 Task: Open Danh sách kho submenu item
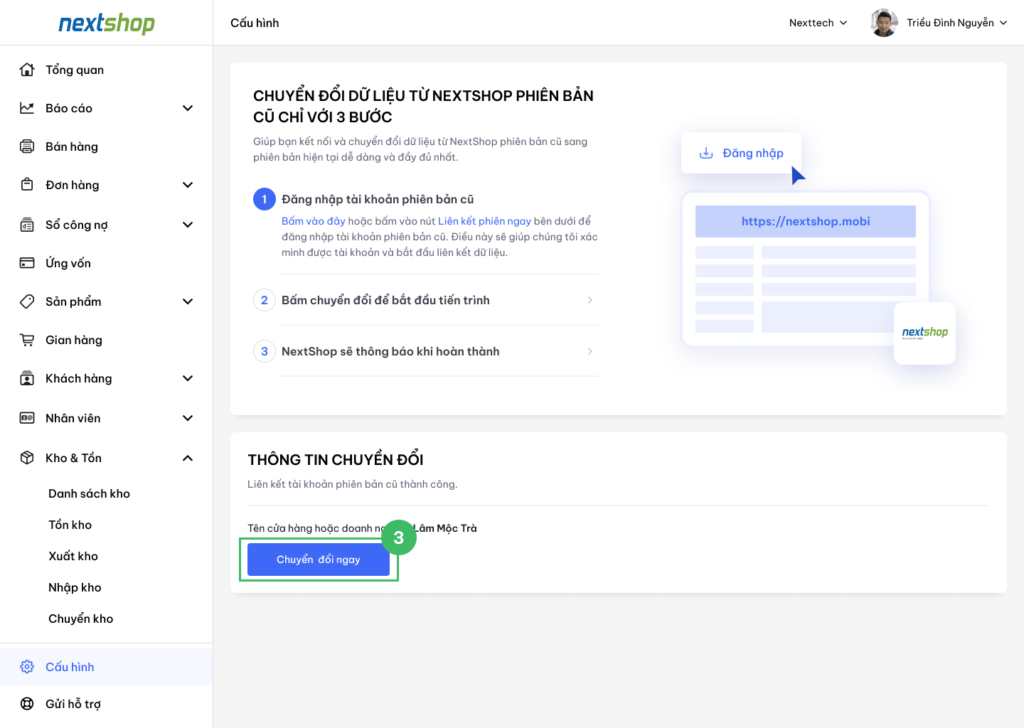[x=89, y=494]
